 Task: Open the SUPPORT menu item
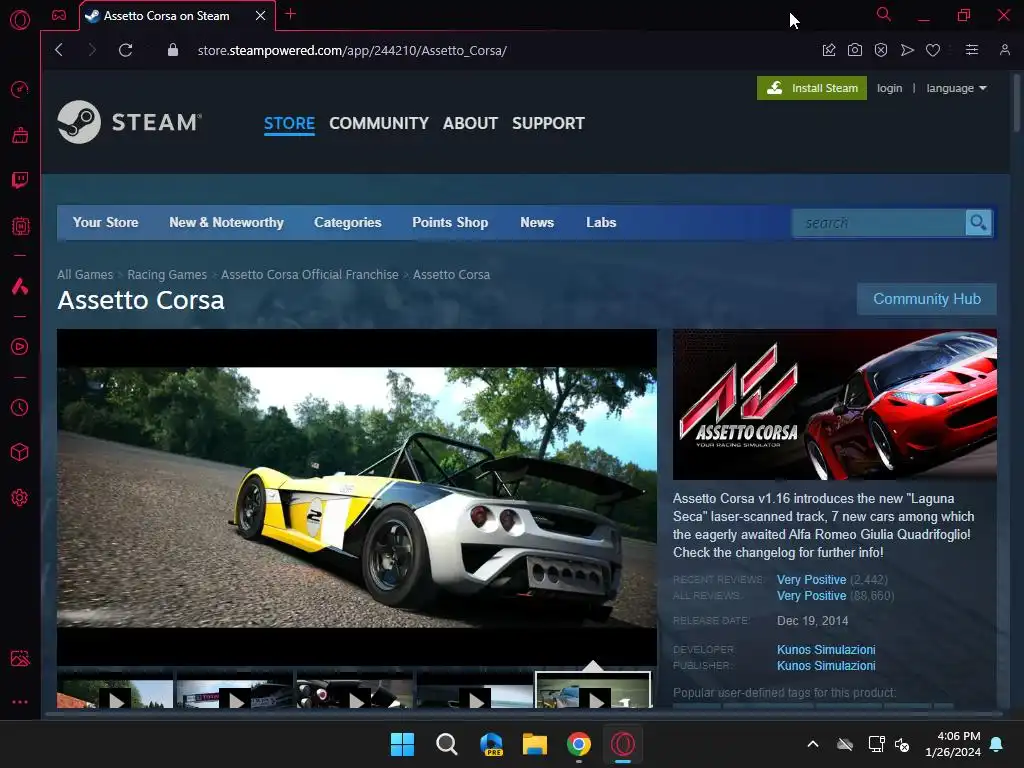tap(549, 123)
